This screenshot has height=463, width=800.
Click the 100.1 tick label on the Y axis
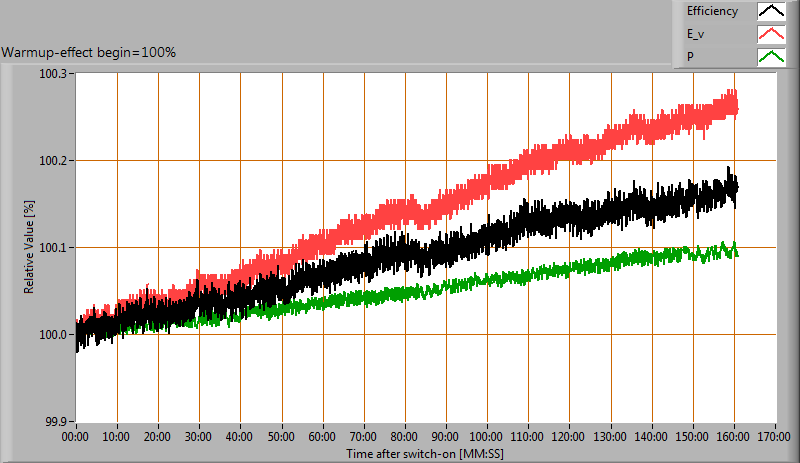click(53, 248)
